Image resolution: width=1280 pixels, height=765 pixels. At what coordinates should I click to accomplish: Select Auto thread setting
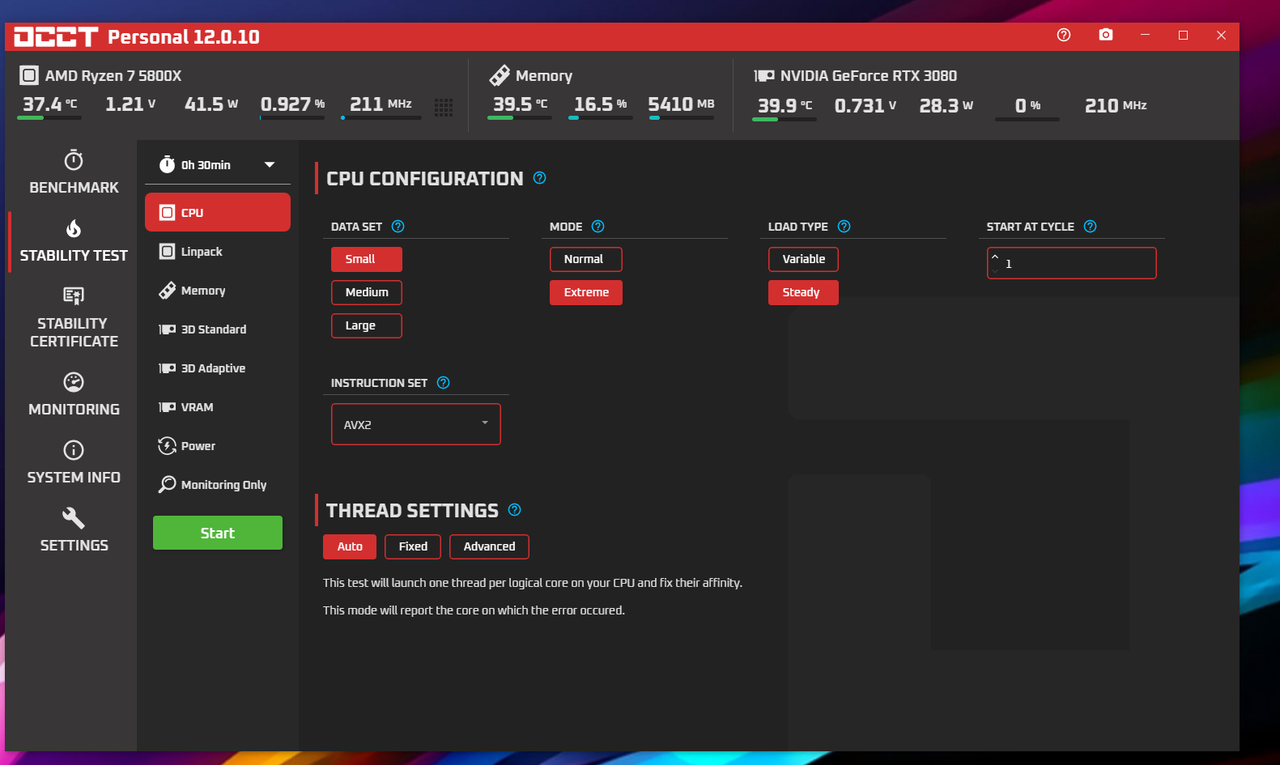point(350,546)
